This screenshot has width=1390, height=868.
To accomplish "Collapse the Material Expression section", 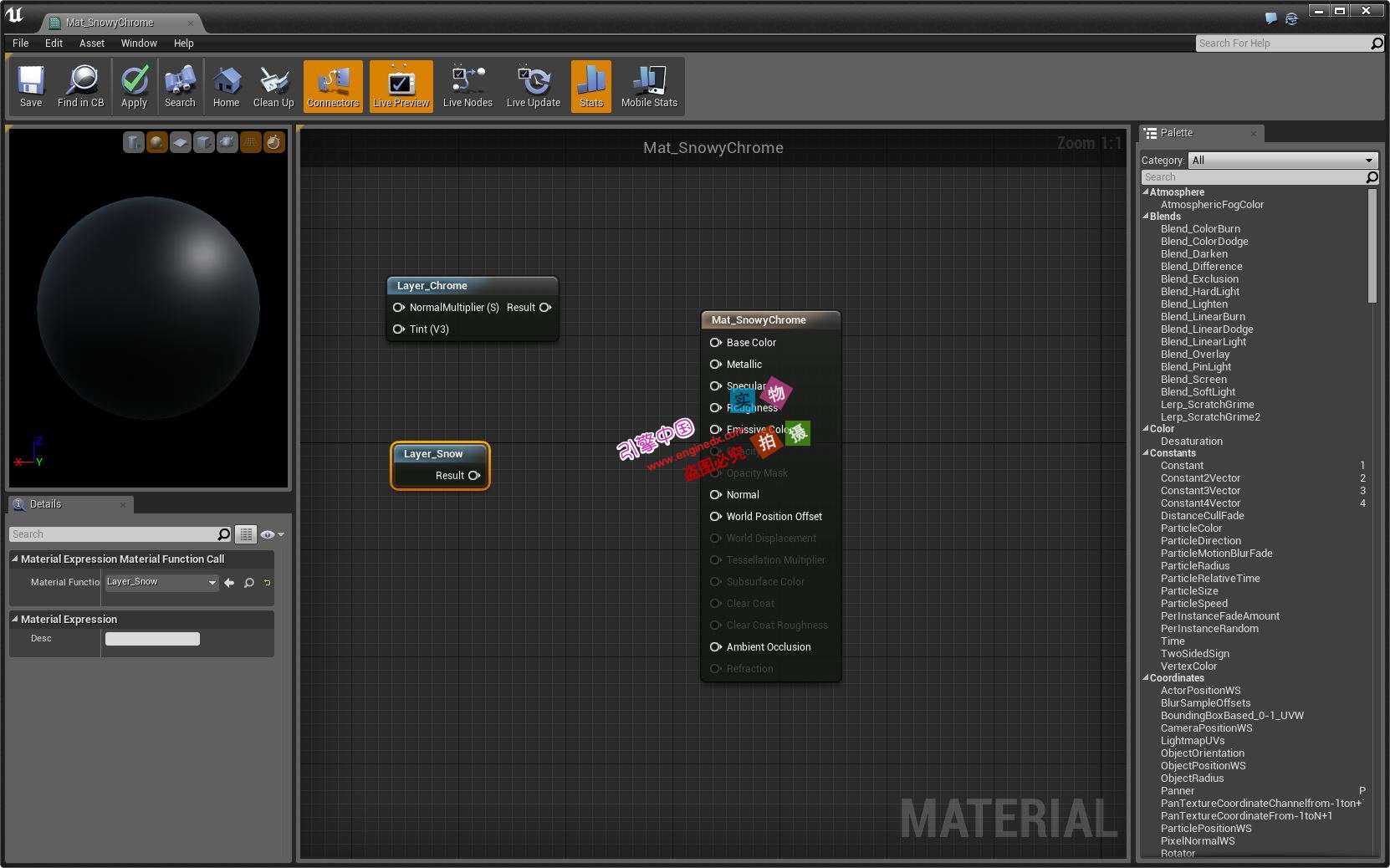I will [x=15, y=619].
